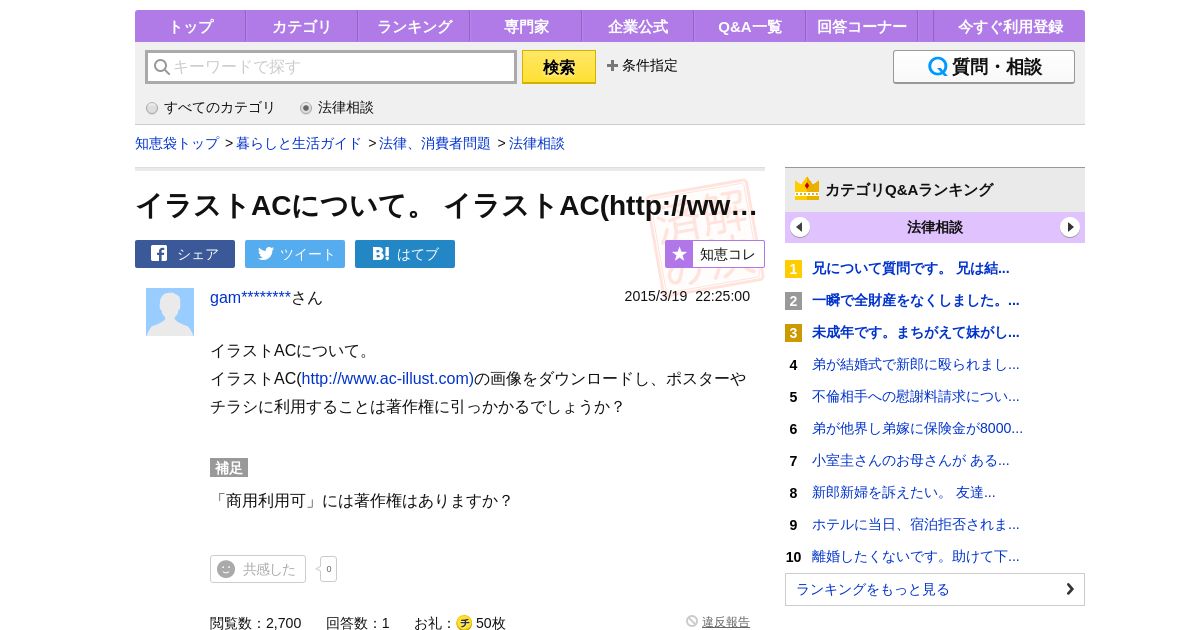Open ranking item 不倫相手への慰謝料請求につい
The image size is (1200, 630).
915,396
